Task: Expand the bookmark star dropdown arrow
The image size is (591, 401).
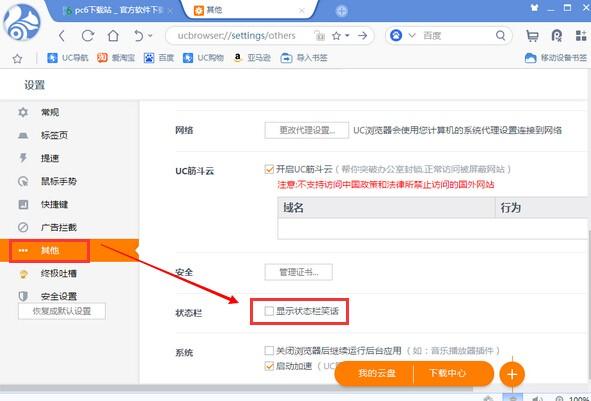Action: tap(347, 35)
